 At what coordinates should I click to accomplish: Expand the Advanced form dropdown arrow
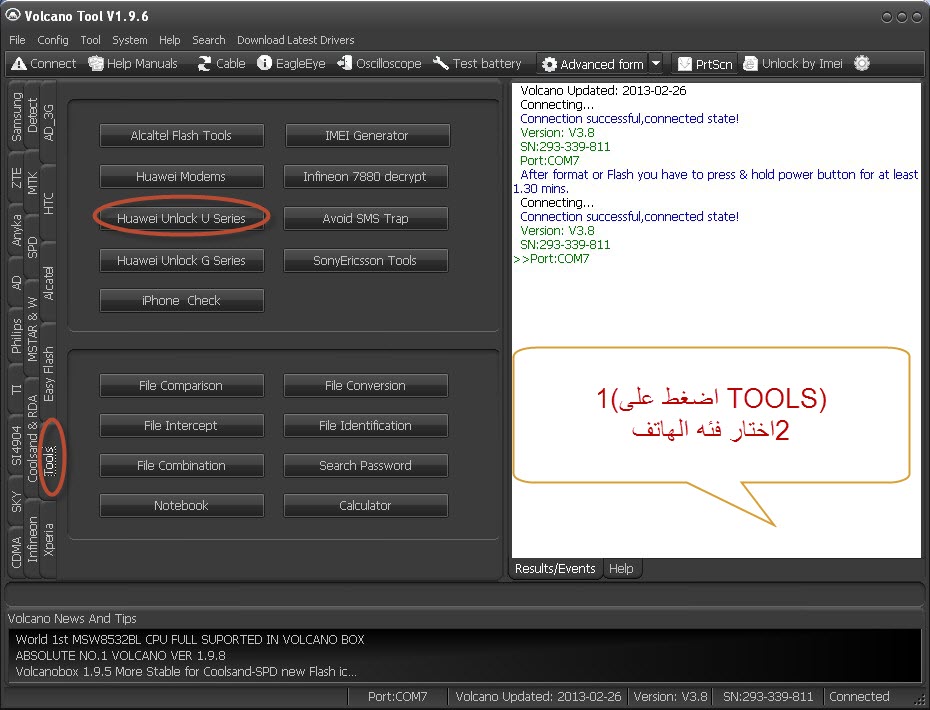656,63
